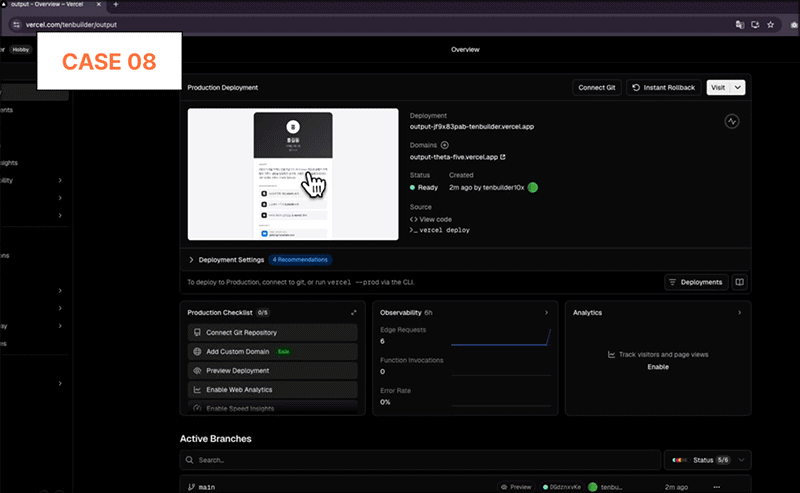Open external link icon next to output-theta-five.vercel.app
The image size is (800, 493).
[503, 157]
